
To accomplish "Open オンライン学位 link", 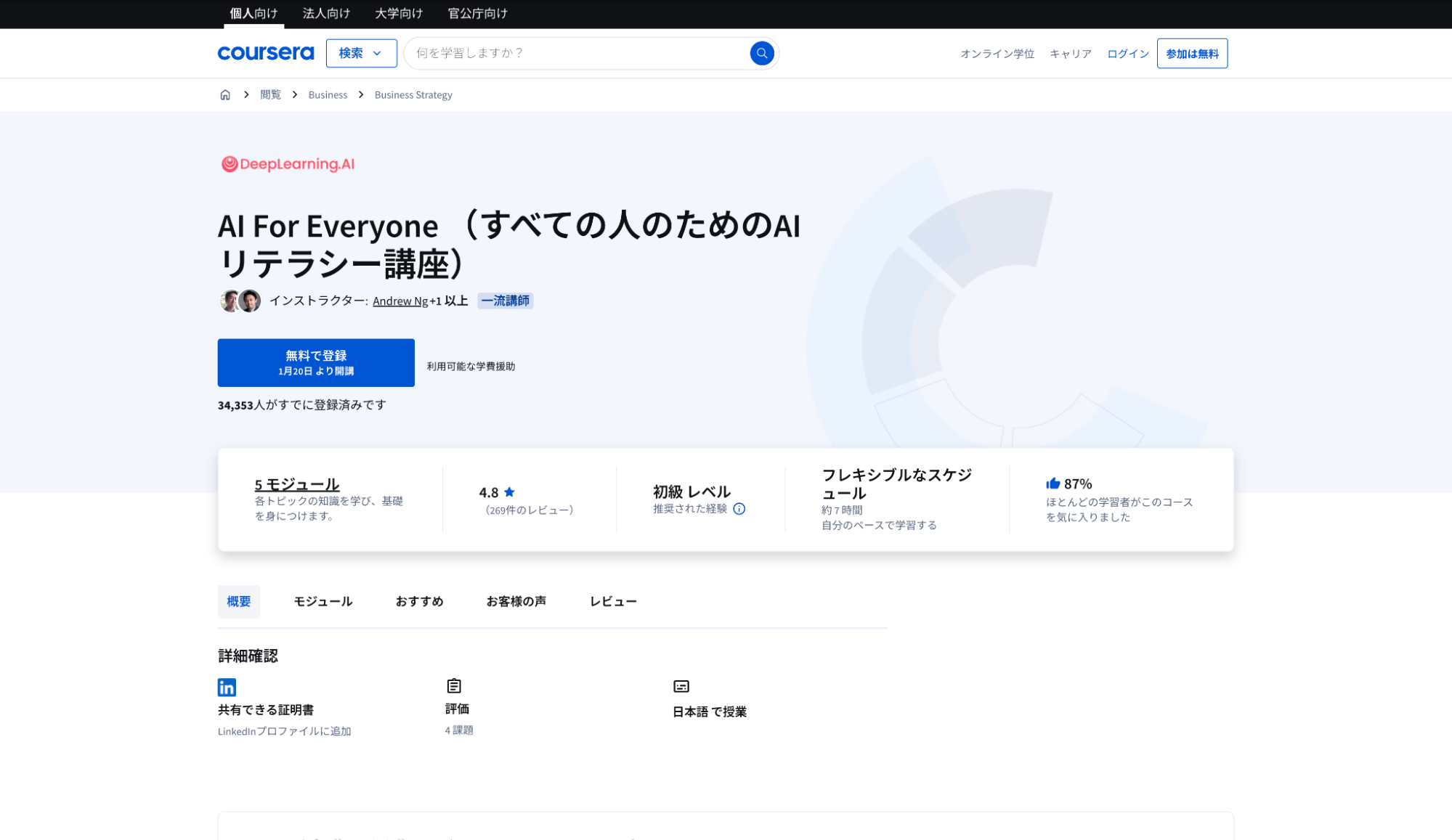I will [x=997, y=54].
